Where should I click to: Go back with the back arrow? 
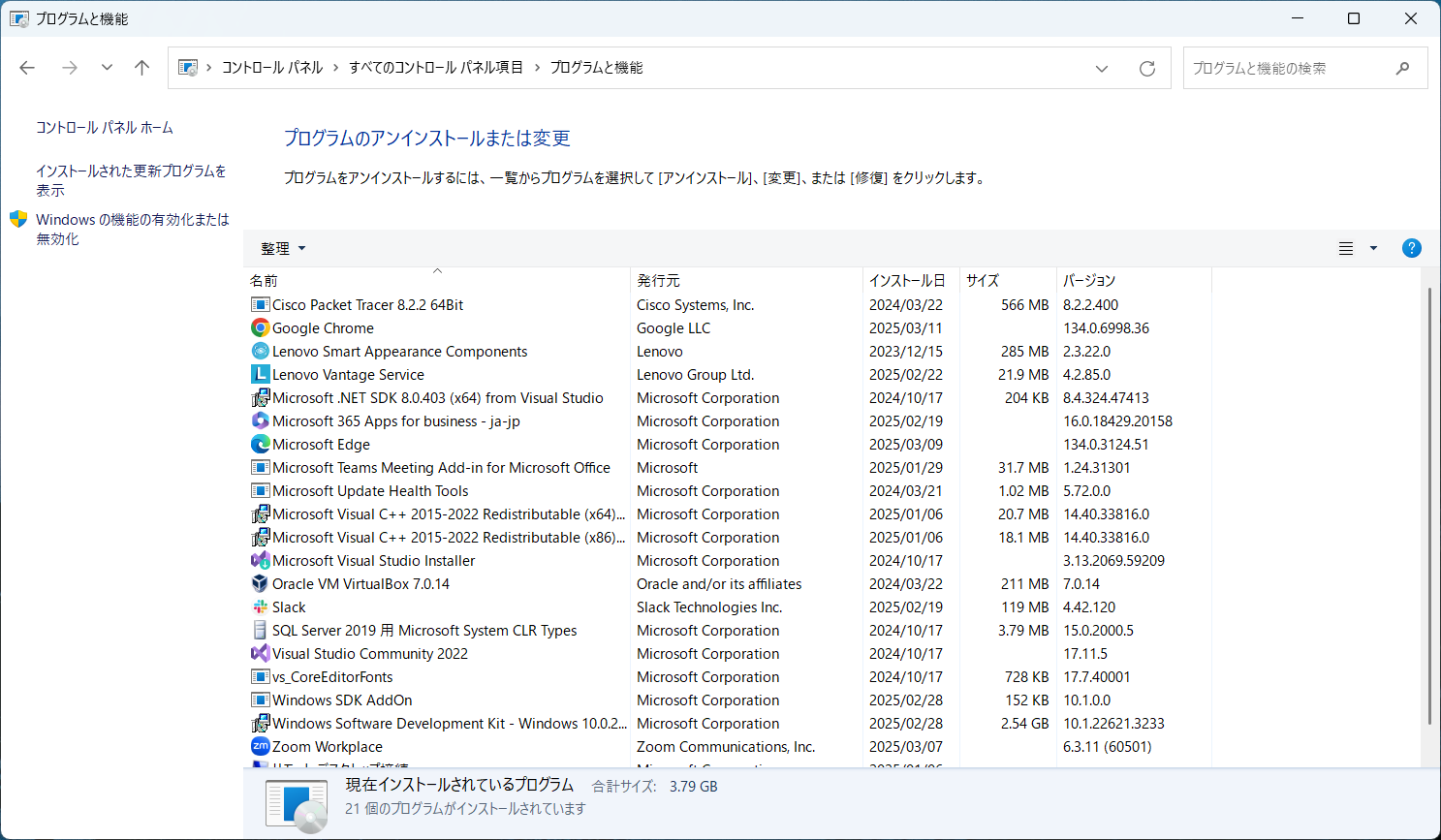coord(27,68)
